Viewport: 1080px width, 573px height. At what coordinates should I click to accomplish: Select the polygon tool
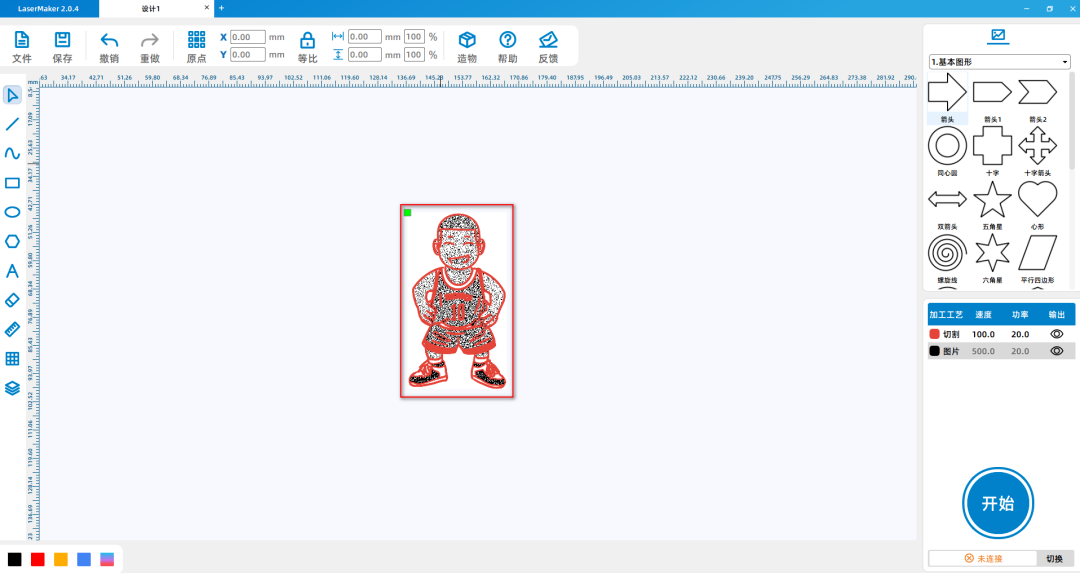pyautogui.click(x=12, y=241)
